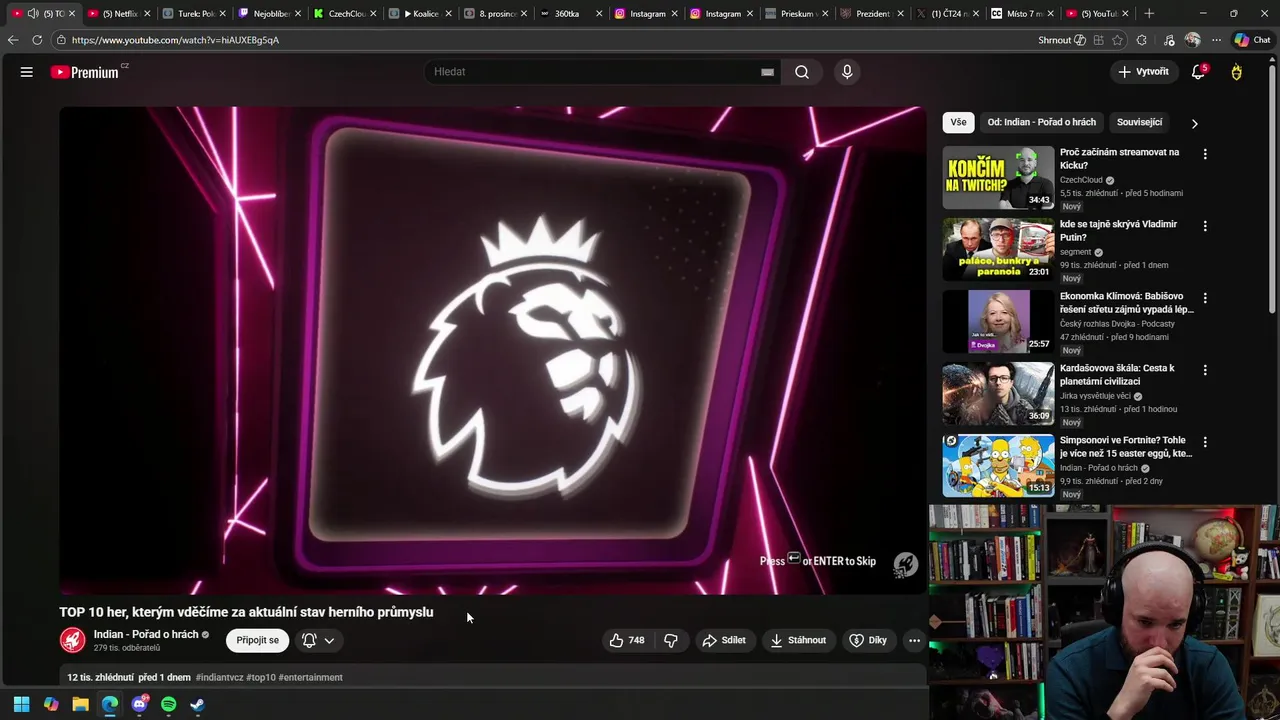Open options for Kardašovova škála video
The height and width of the screenshot is (720, 1280).
click(1205, 370)
